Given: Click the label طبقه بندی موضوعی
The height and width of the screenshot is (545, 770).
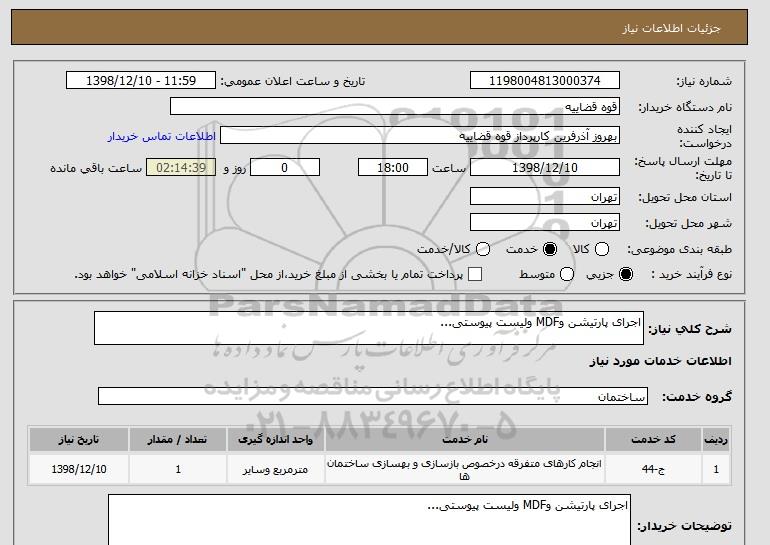Looking at the screenshot, I should pyautogui.click(x=679, y=250).
